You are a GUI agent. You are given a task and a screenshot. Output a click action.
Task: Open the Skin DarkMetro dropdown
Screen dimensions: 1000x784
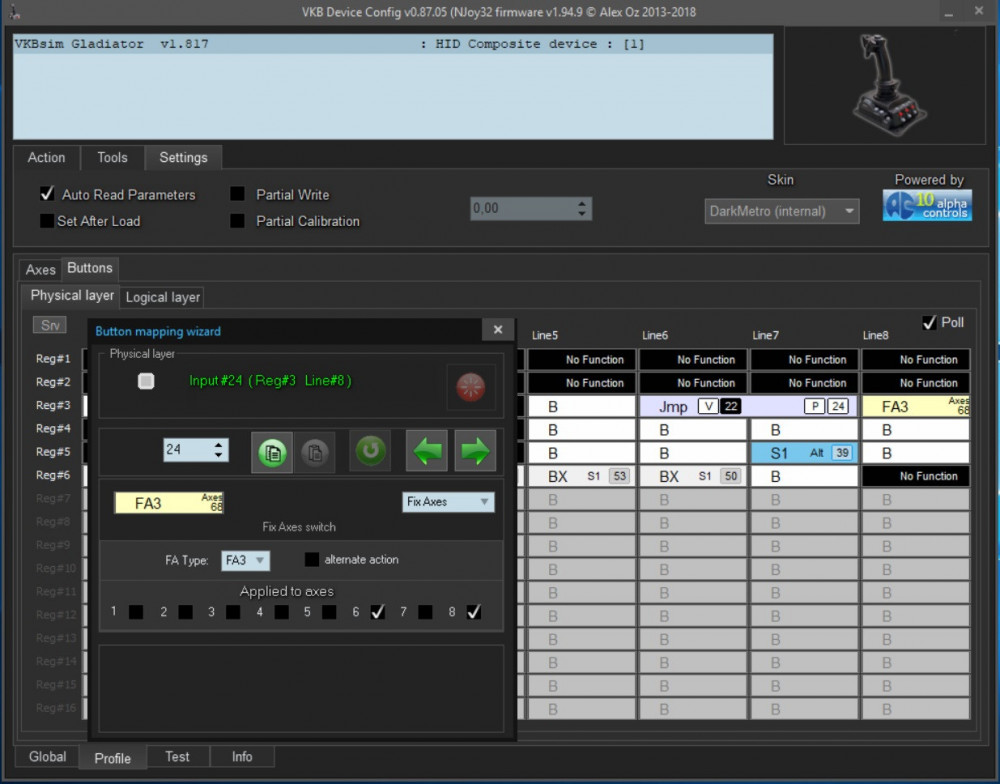781,211
